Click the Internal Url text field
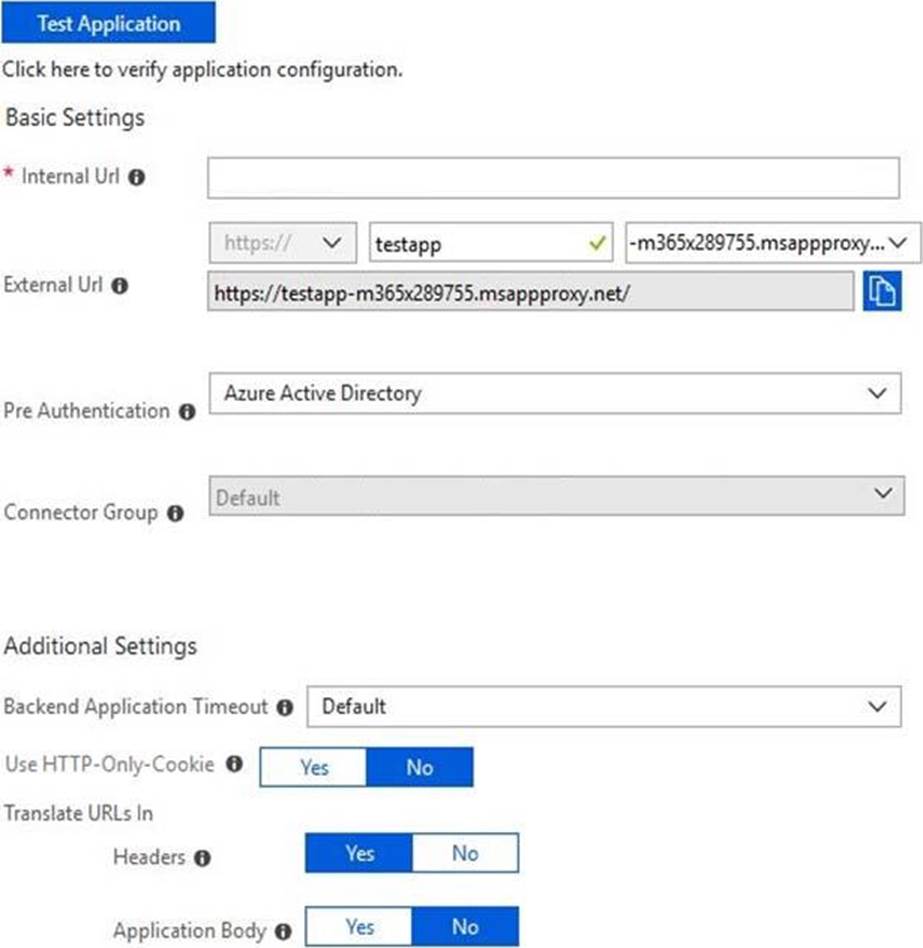 click(x=554, y=178)
